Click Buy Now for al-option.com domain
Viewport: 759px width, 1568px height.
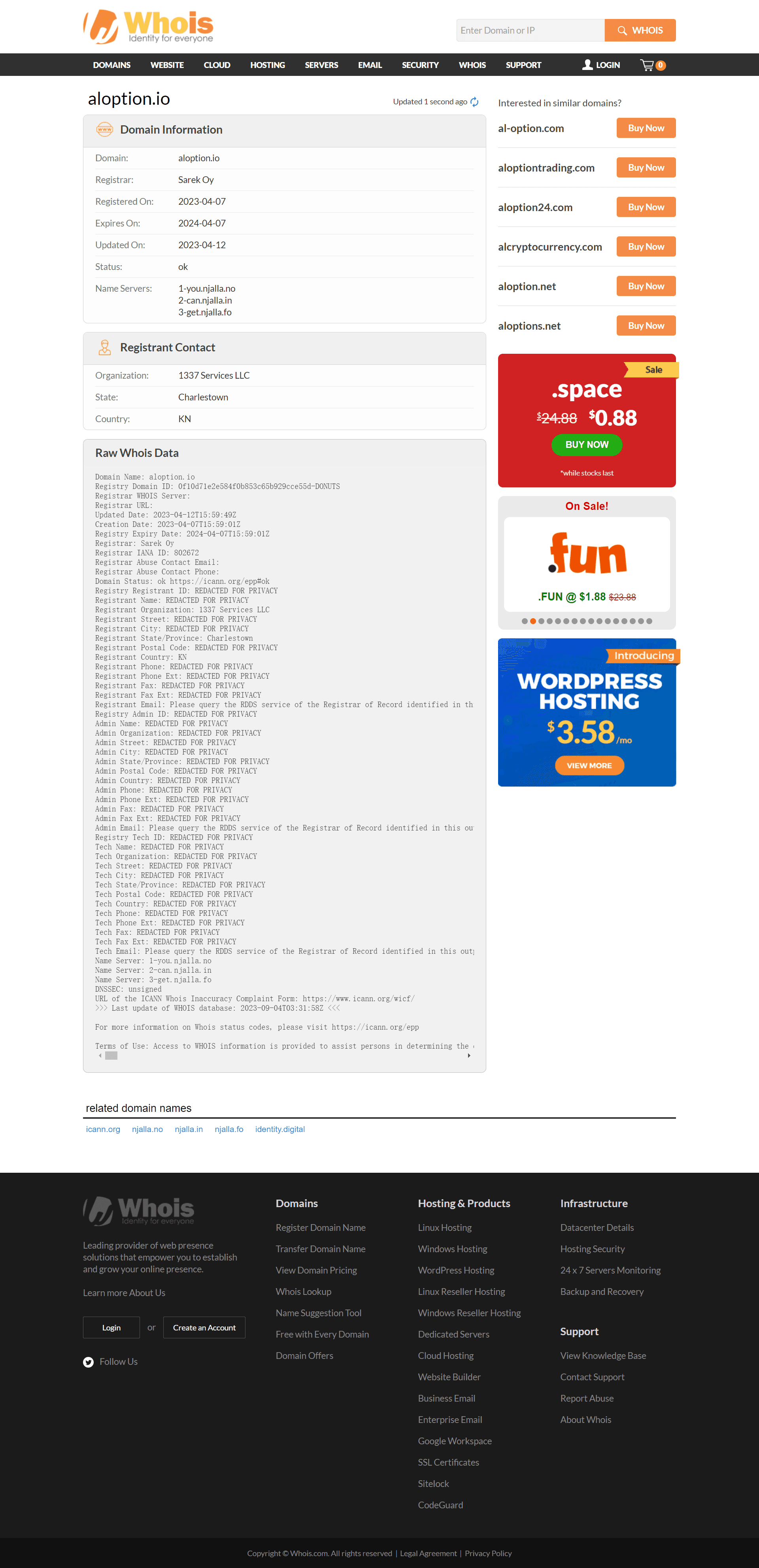tap(646, 128)
